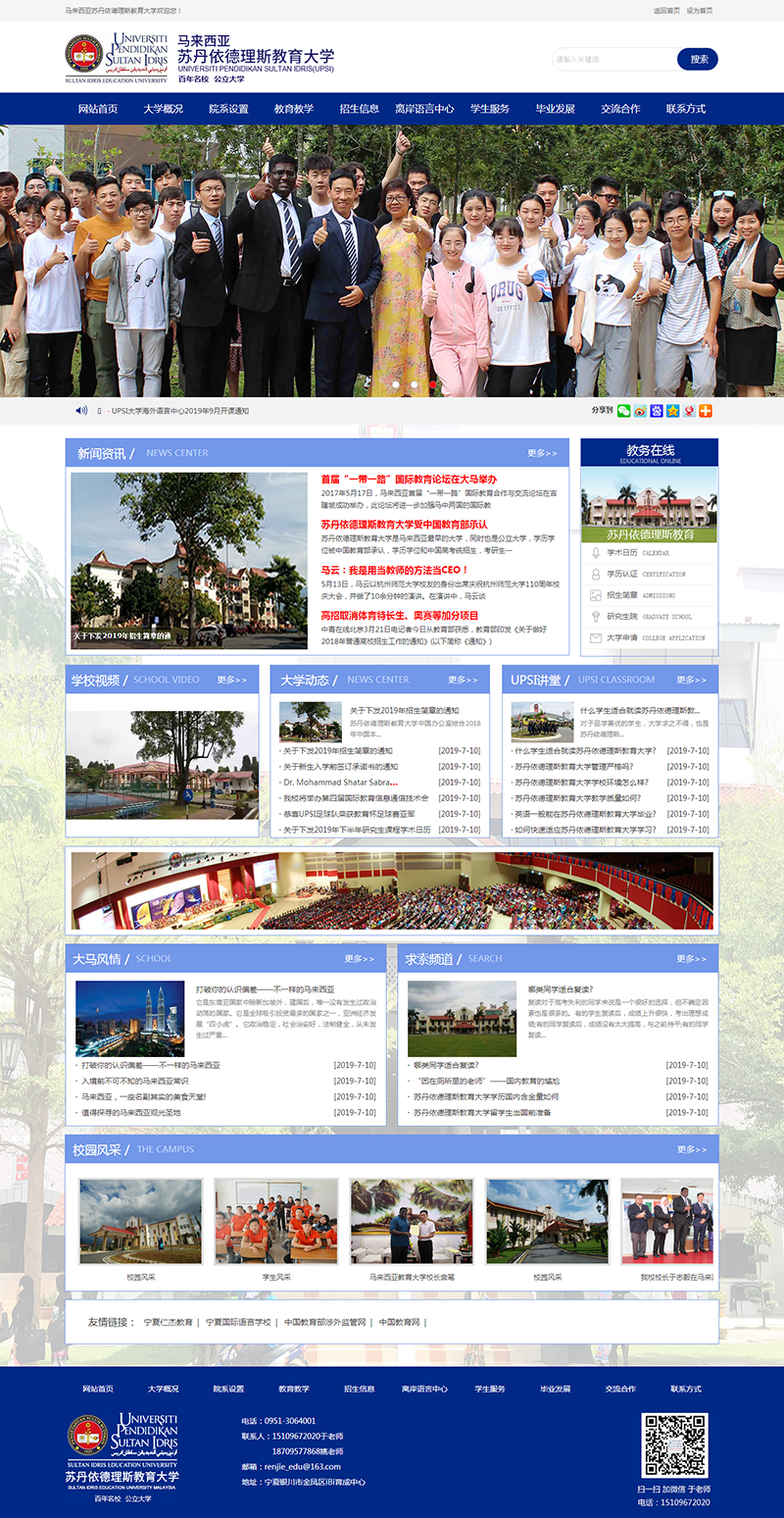Open 离岸语言中心 in the main navigation bar
The height and width of the screenshot is (1518, 784).
pyautogui.click(x=424, y=109)
